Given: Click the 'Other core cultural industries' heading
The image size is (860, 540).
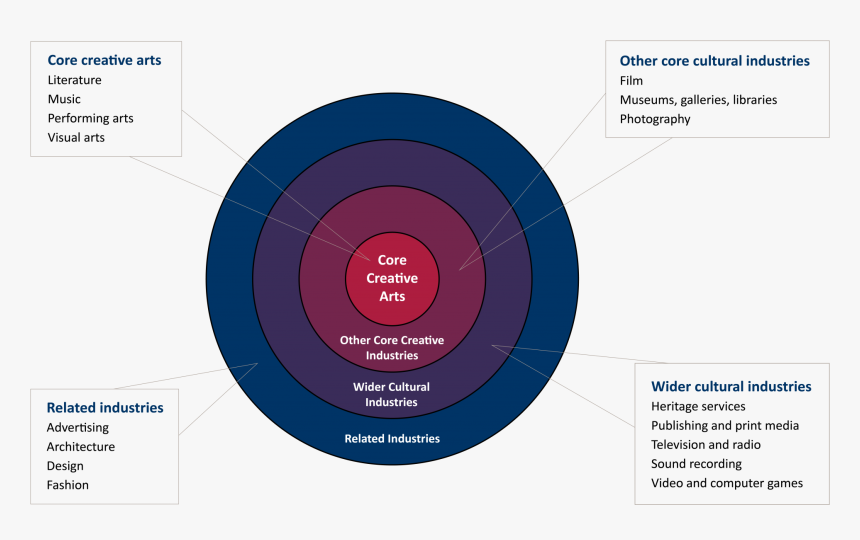Looking at the screenshot, I should pos(715,61).
